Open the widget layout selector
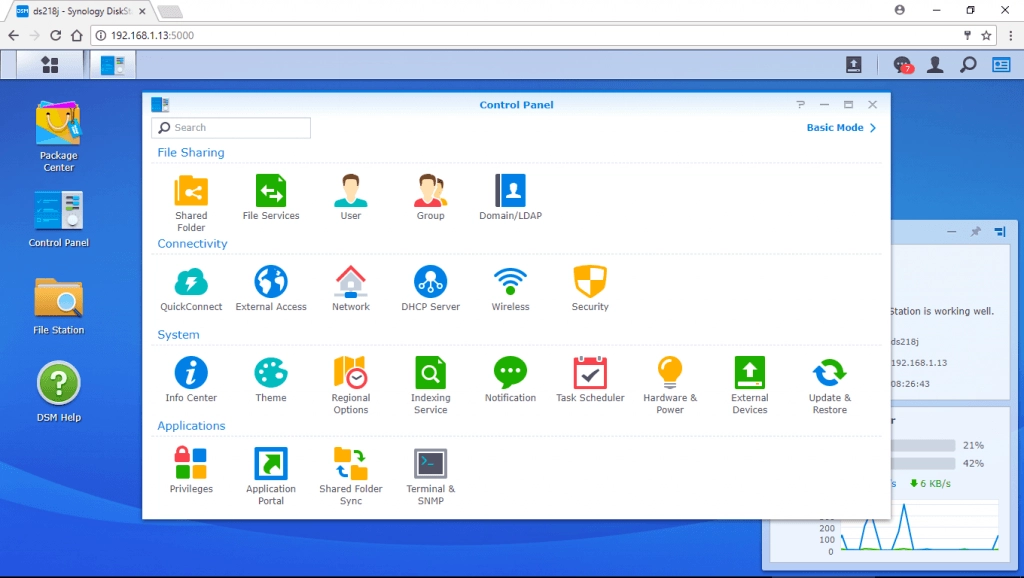 pyautogui.click(x=999, y=230)
